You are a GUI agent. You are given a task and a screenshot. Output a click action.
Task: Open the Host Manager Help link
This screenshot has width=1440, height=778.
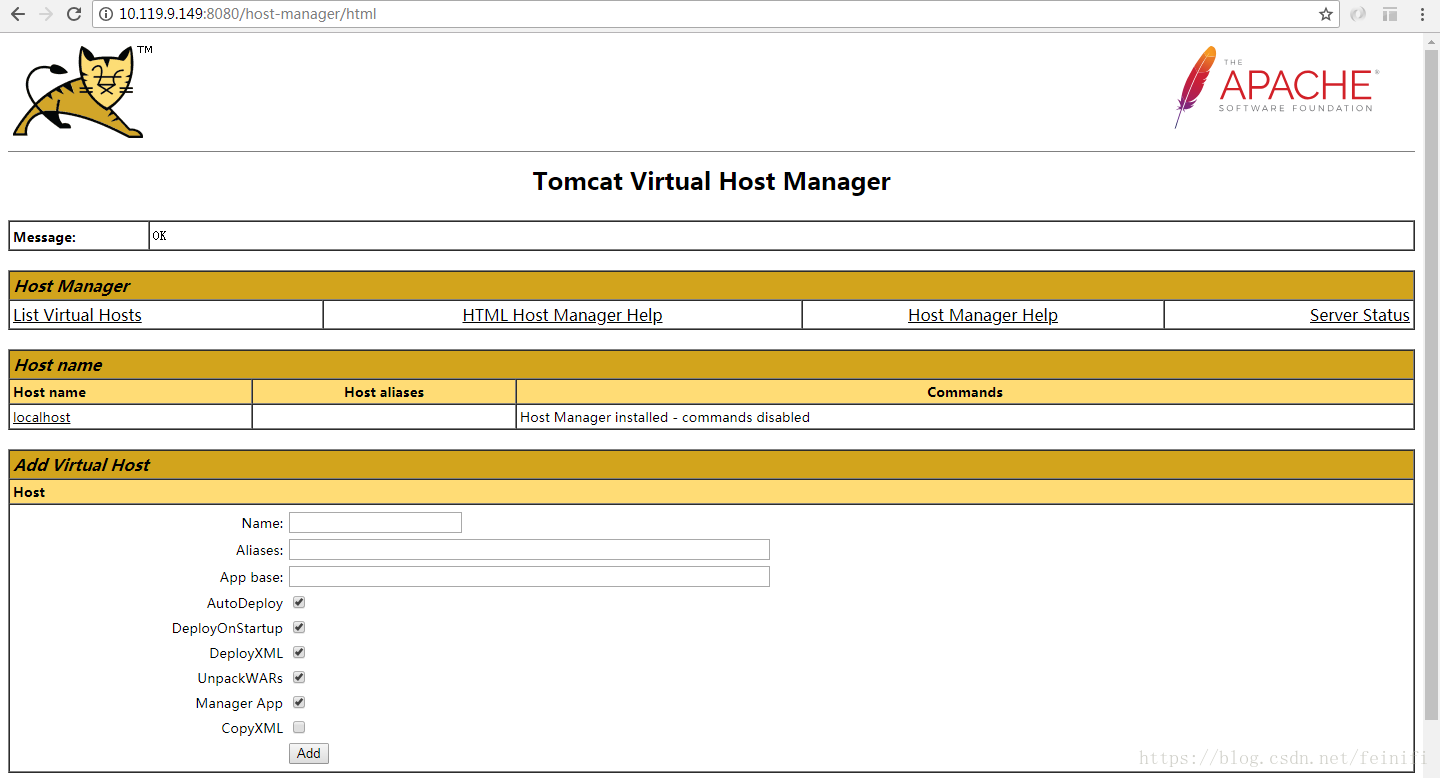coord(983,315)
